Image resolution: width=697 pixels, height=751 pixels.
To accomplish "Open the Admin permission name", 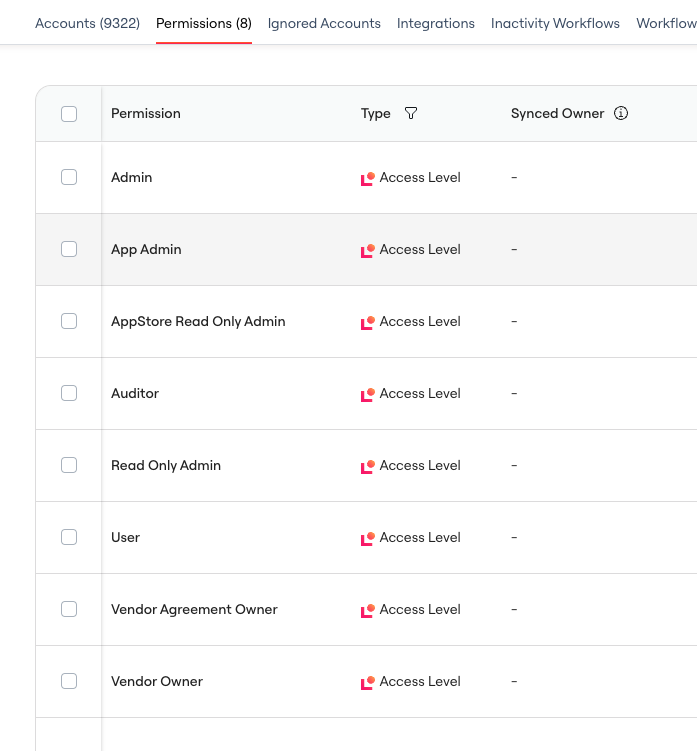I will pos(132,177).
